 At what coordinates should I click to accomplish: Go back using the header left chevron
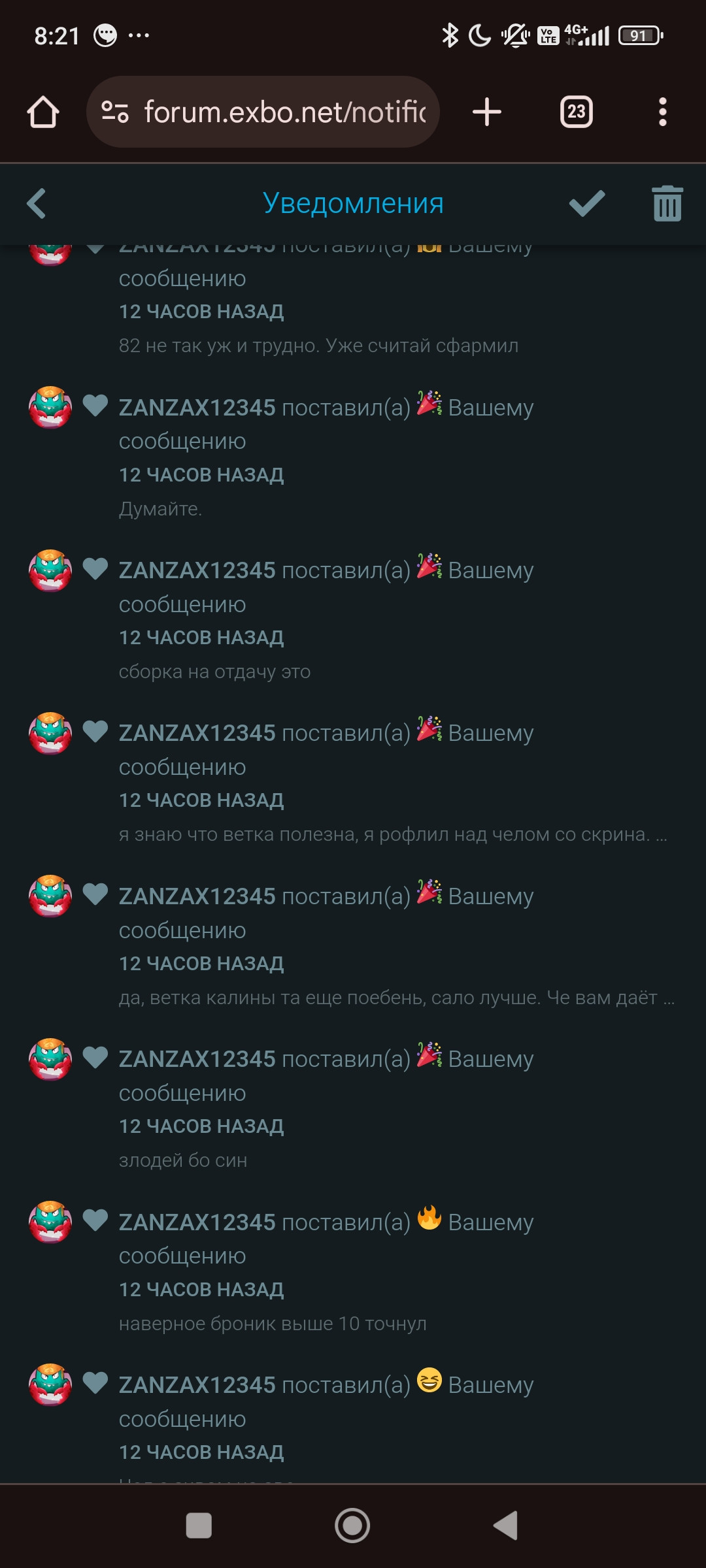(x=37, y=203)
